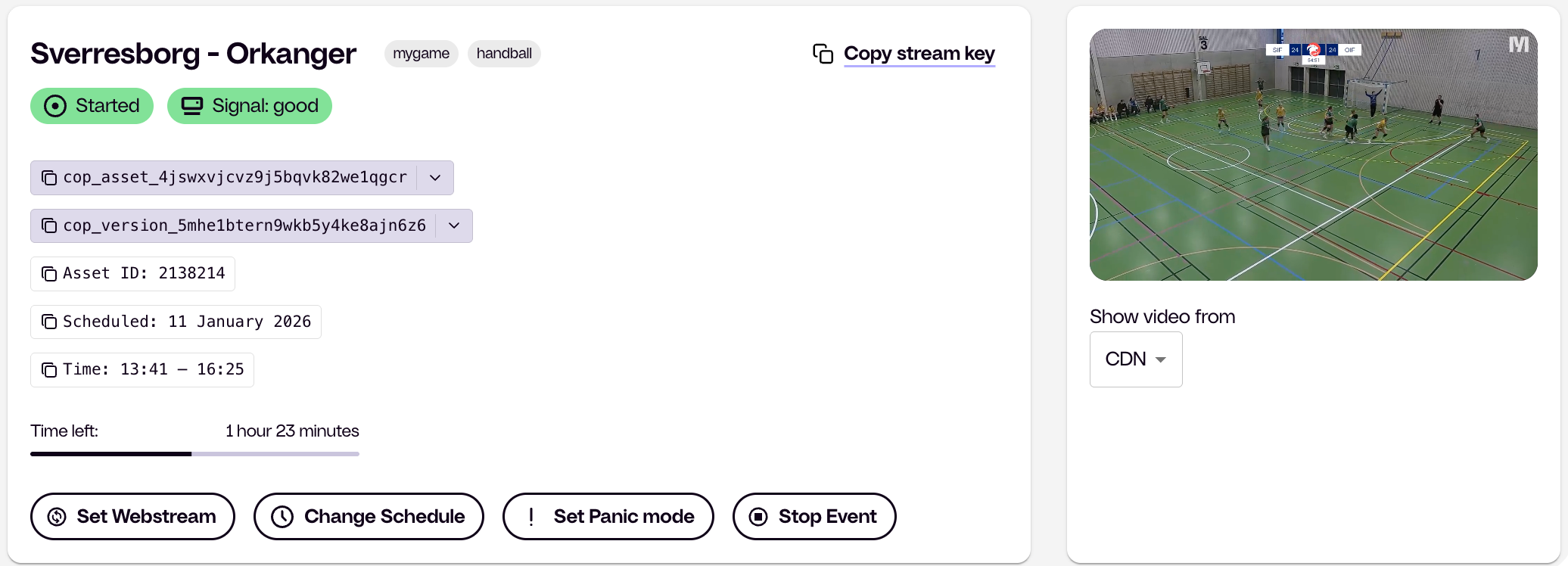The width and height of the screenshot is (1568, 566).
Task: Copy the cop_version ID using its icon
Action: 49,225
